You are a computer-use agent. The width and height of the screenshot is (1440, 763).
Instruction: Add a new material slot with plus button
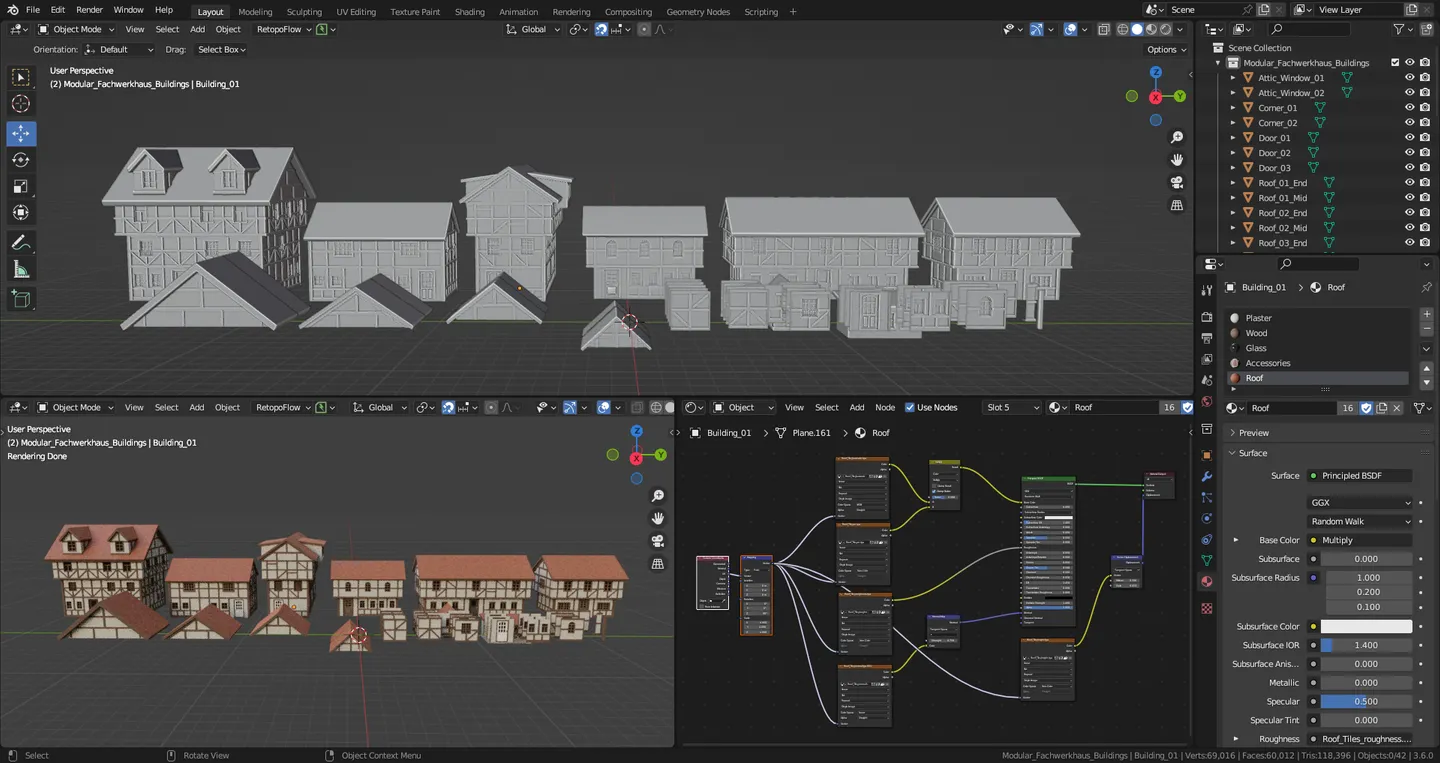pos(1426,314)
